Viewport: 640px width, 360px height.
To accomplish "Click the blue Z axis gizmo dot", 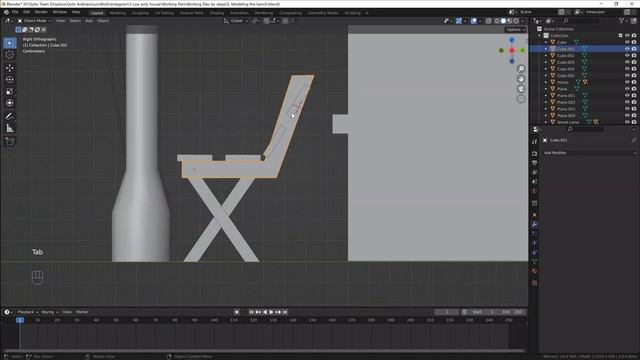I will [512, 40].
